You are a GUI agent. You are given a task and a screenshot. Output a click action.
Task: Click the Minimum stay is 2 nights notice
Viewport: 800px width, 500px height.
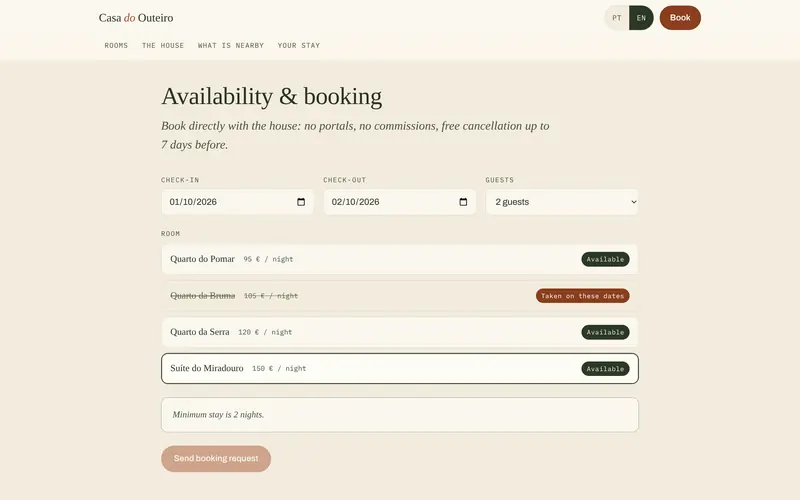click(400, 415)
